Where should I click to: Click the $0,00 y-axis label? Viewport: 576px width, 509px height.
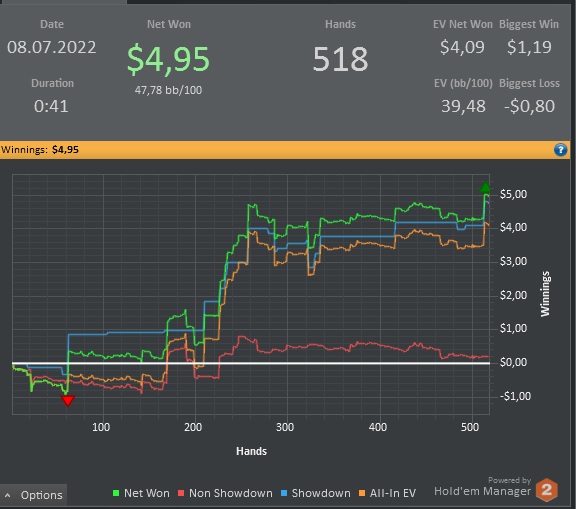pos(513,362)
